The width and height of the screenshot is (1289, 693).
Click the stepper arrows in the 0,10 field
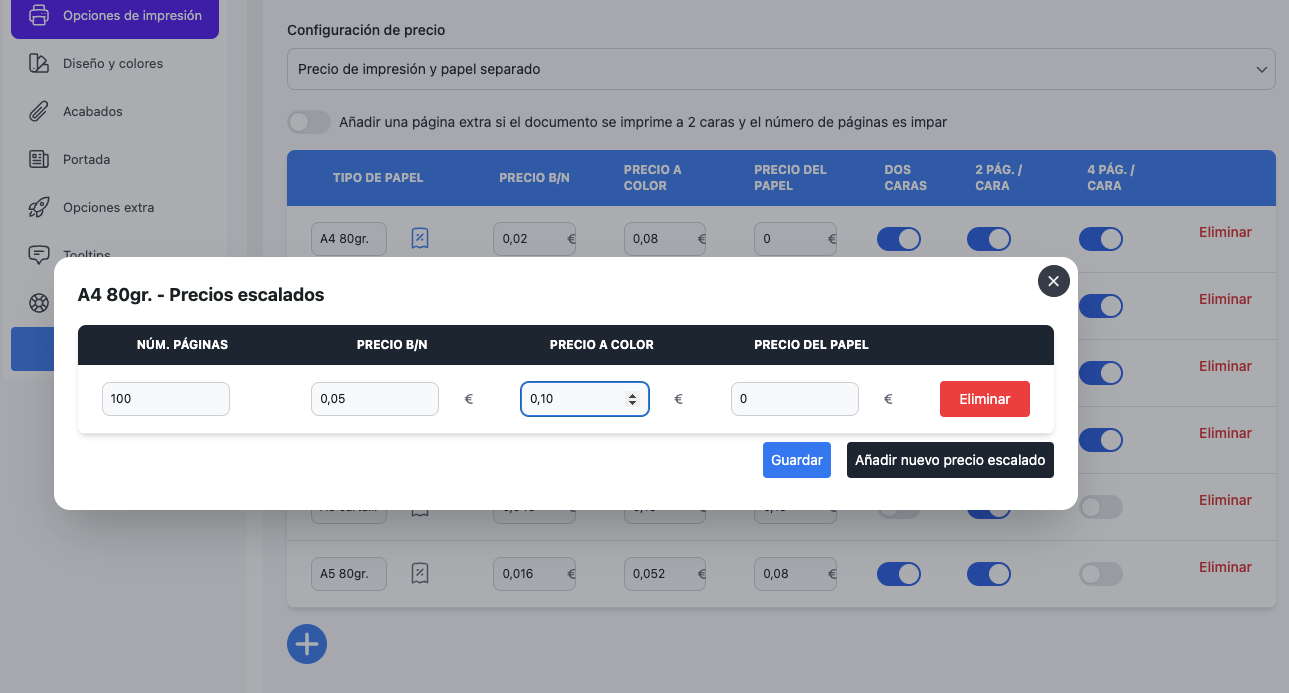point(632,399)
